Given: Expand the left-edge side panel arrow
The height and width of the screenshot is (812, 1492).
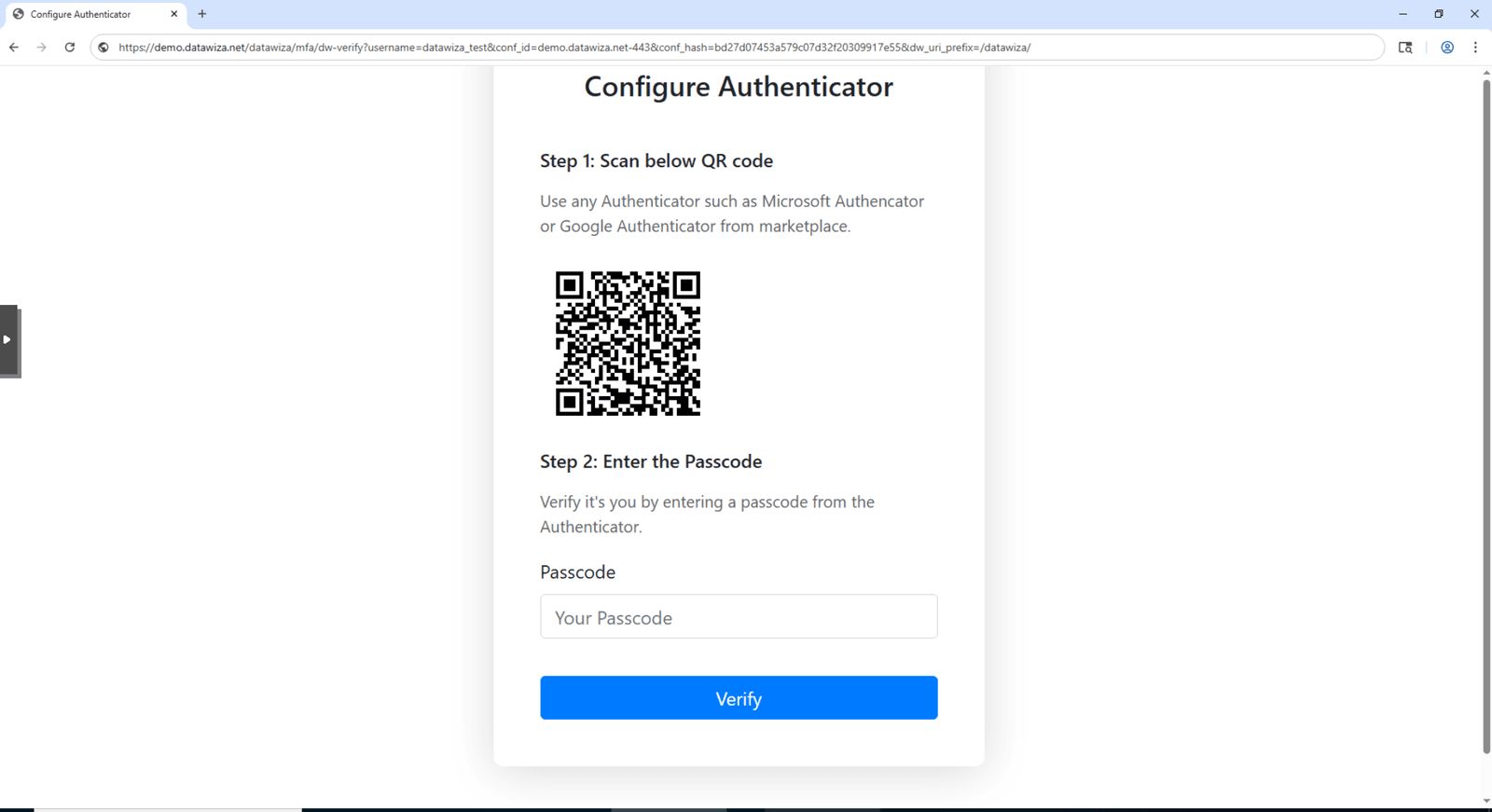Looking at the screenshot, I should click(8, 340).
